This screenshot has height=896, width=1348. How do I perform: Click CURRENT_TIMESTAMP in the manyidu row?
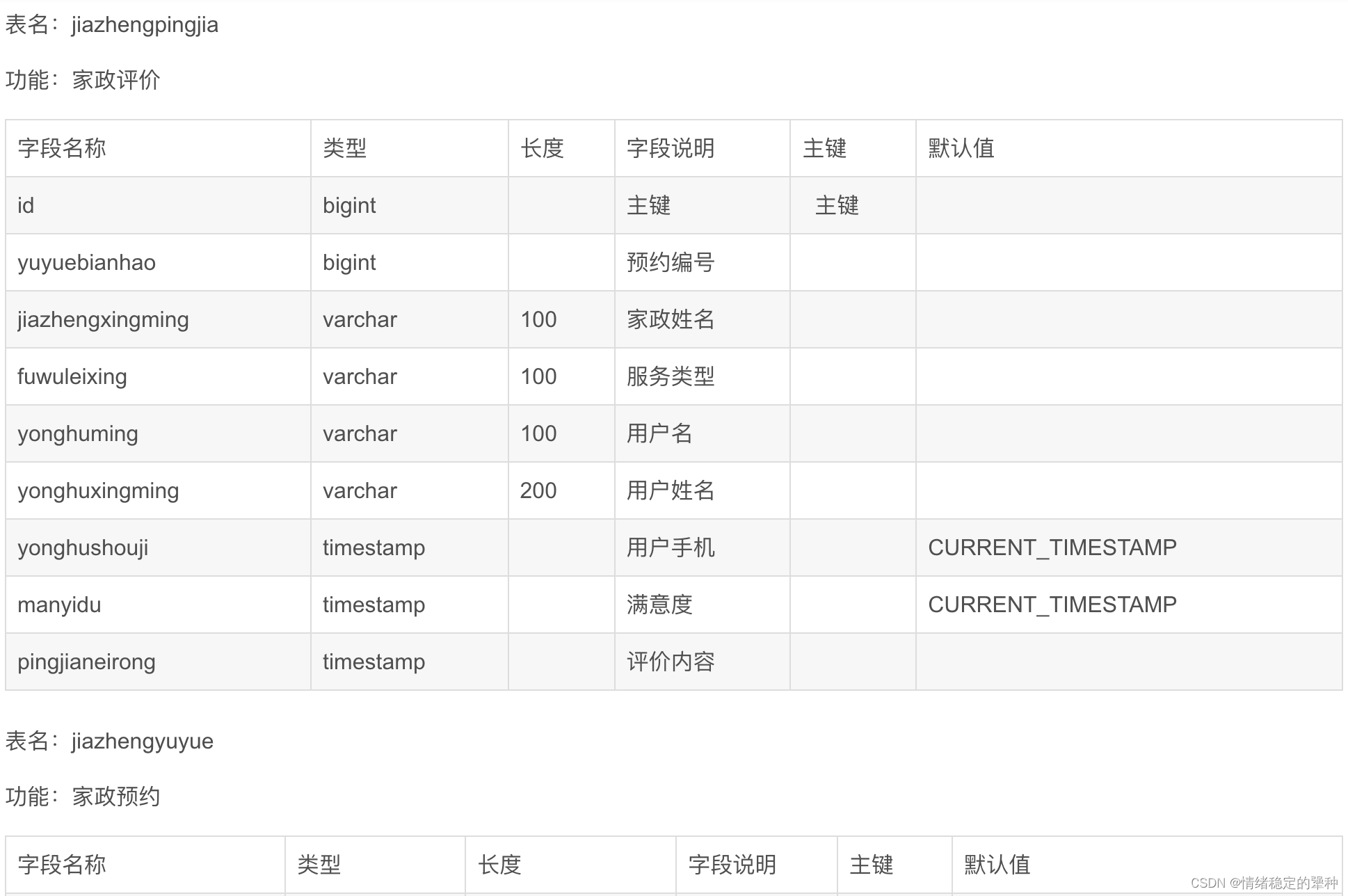pos(1052,605)
